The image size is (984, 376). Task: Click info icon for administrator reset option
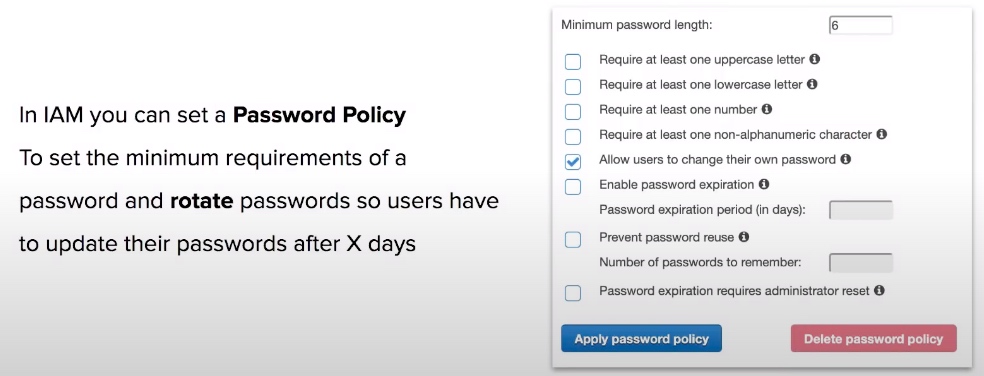tap(879, 290)
